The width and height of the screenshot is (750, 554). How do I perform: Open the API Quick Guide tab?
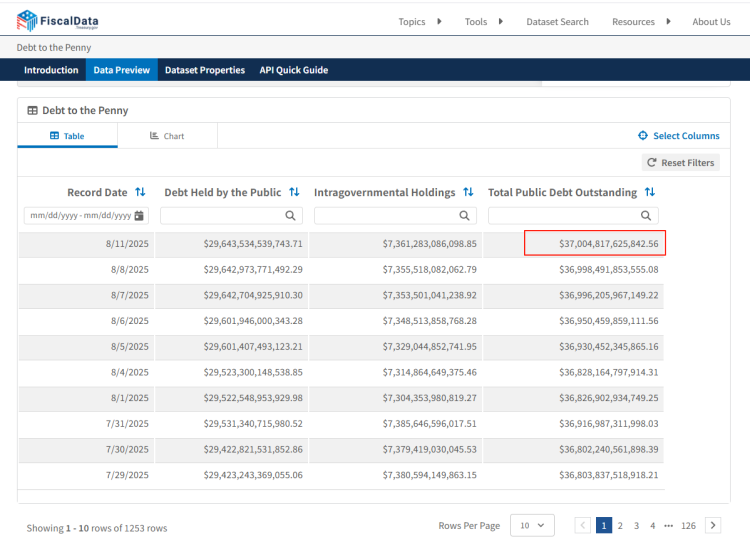[293, 70]
